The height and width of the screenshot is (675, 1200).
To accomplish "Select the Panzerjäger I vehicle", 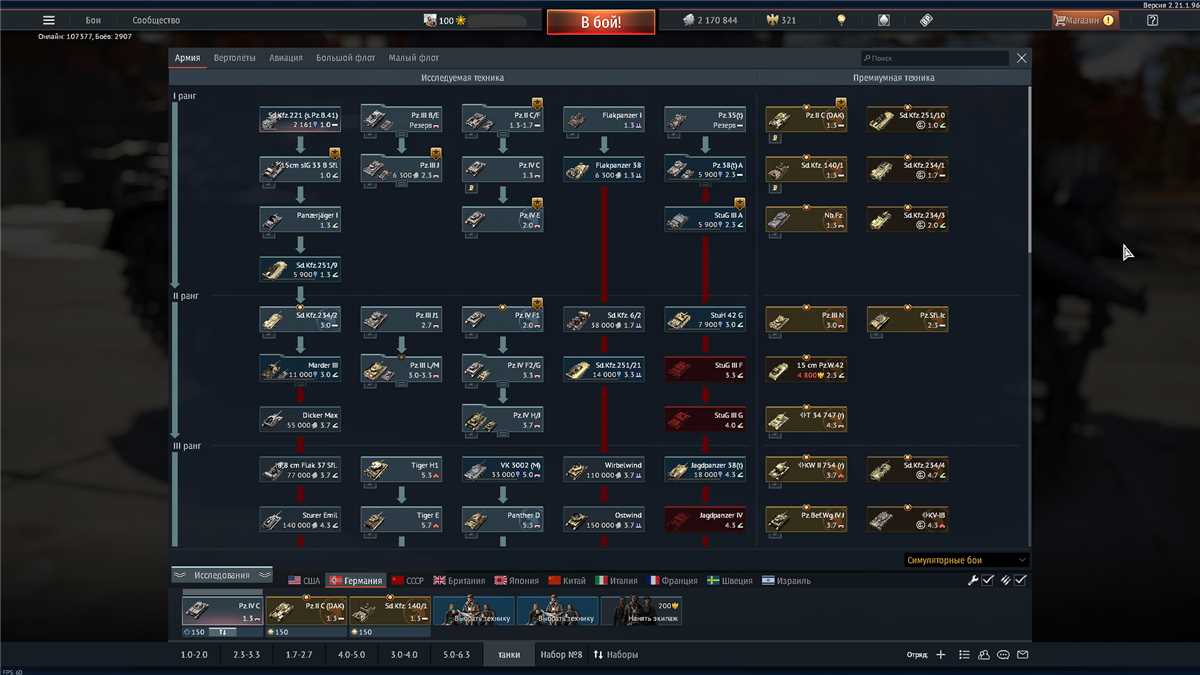I will [x=299, y=219].
